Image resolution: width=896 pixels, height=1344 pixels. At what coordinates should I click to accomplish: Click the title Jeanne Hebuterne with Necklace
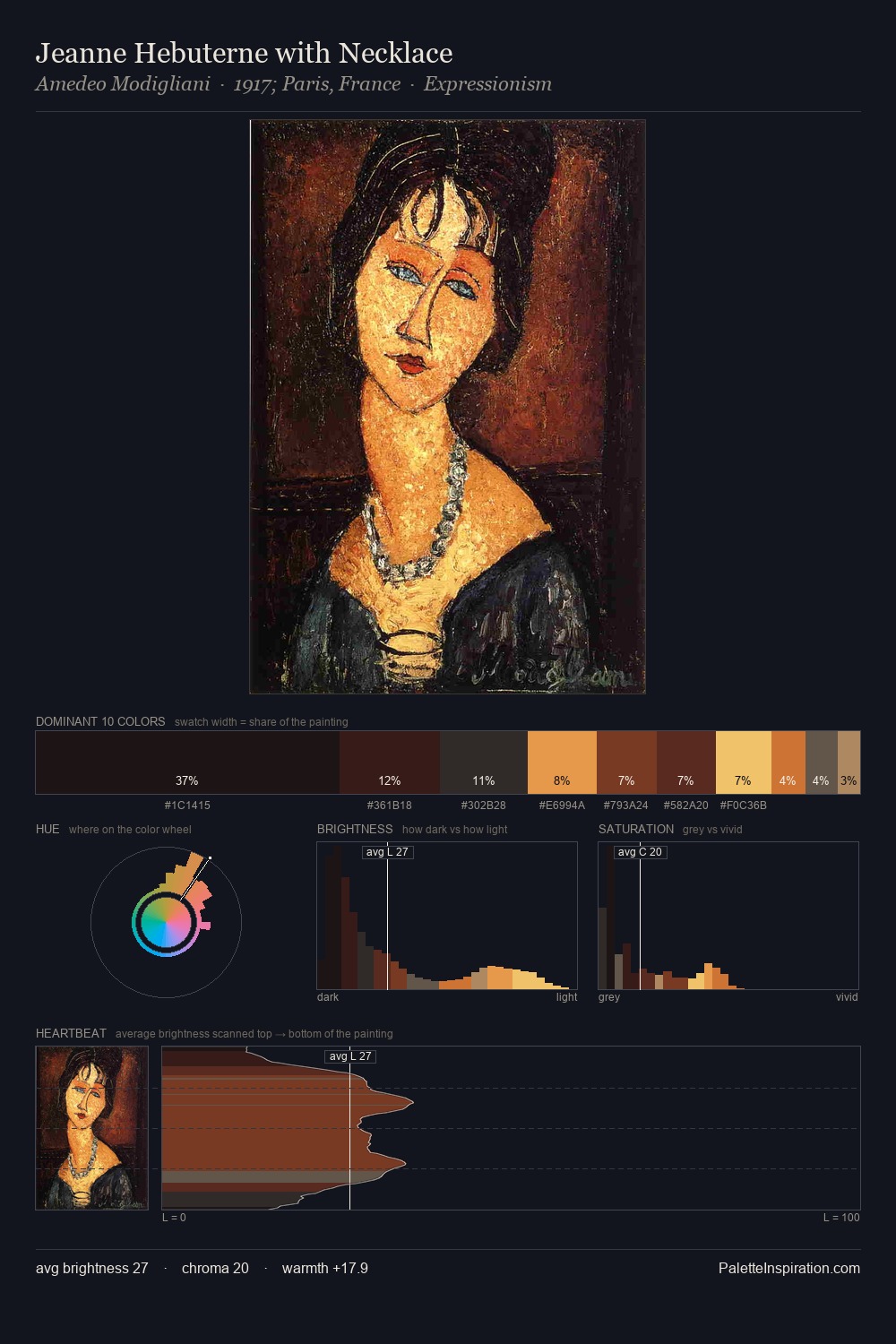click(x=244, y=54)
